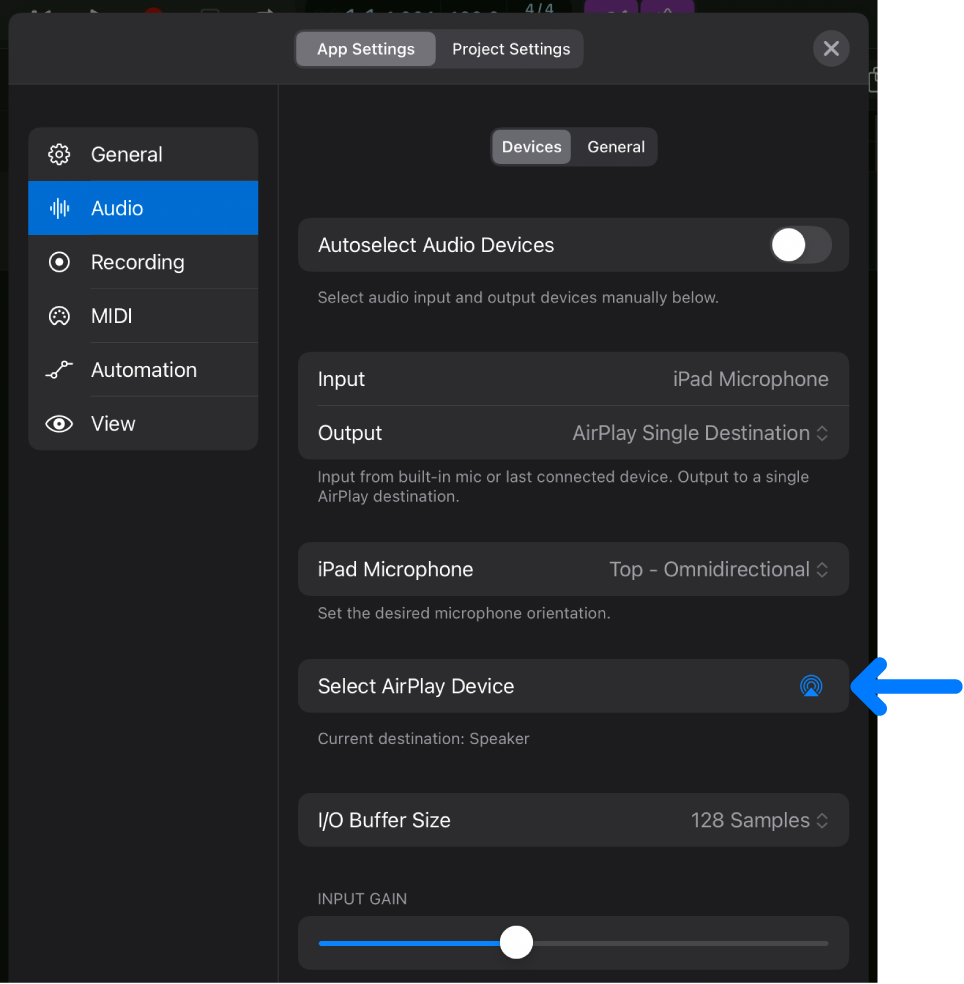Change iPad Microphone orientation setting
This screenshot has width=964, height=984.
[x=717, y=569]
